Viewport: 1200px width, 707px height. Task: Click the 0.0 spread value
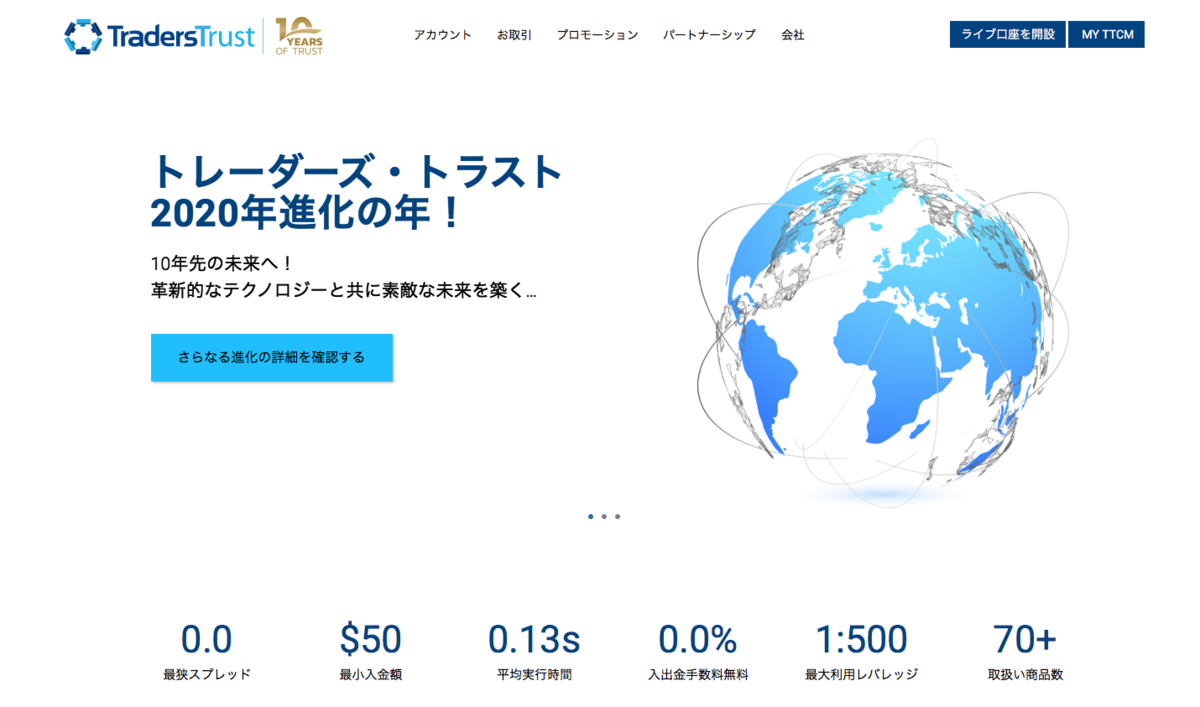click(x=206, y=639)
